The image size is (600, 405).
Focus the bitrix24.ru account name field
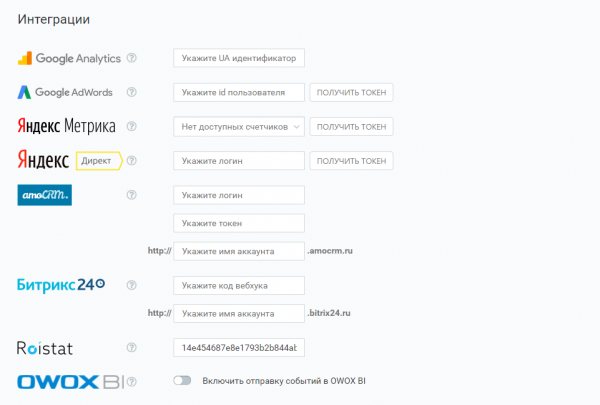239,314
